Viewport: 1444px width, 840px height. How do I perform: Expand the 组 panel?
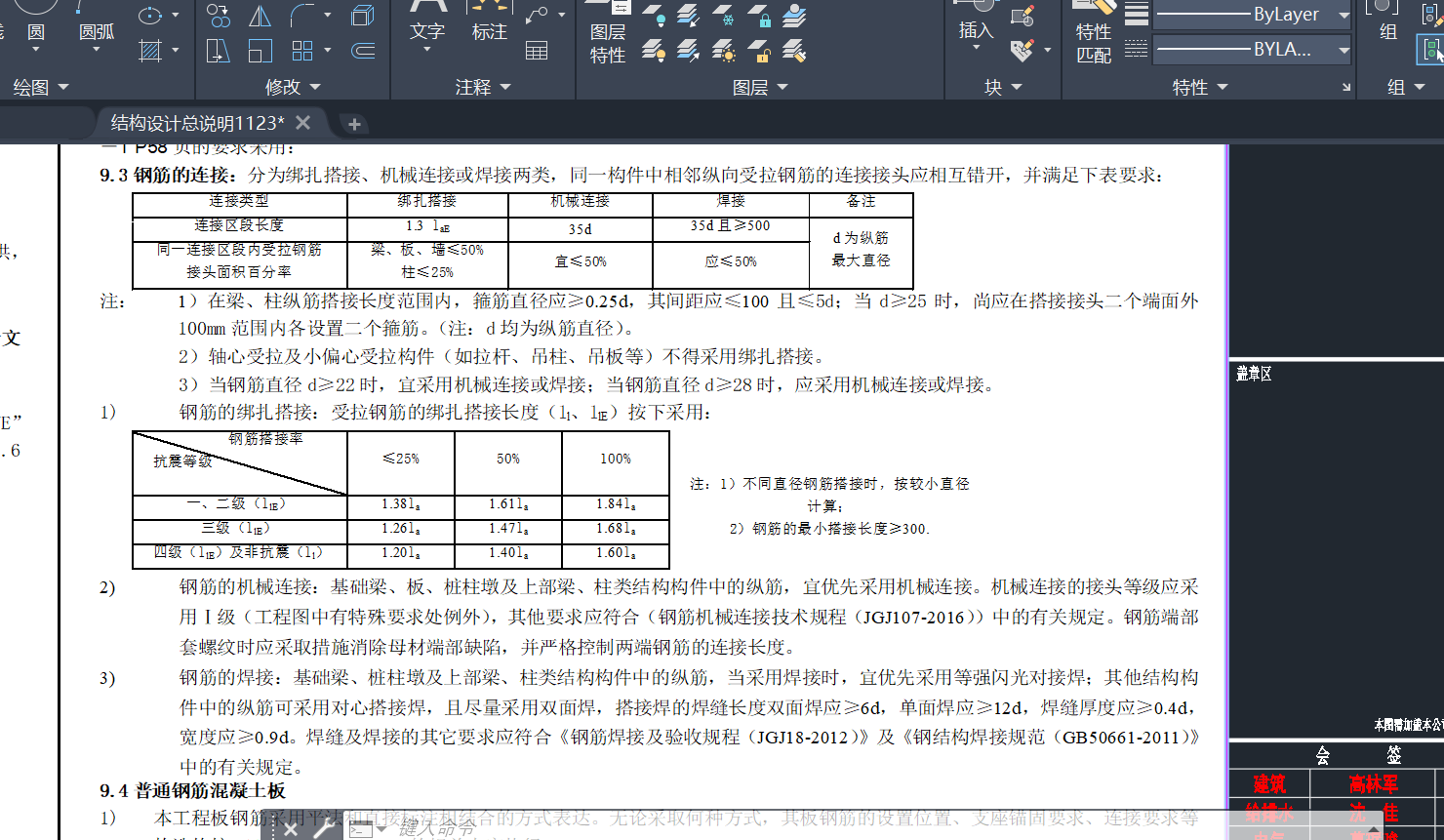coord(1406,88)
